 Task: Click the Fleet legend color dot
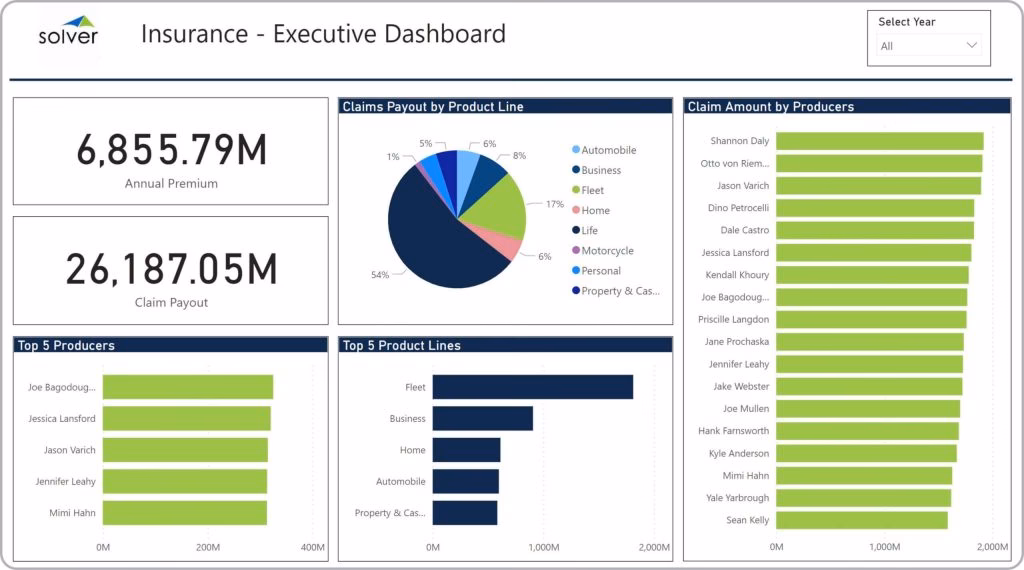pyautogui.click(x=576, y=190)
